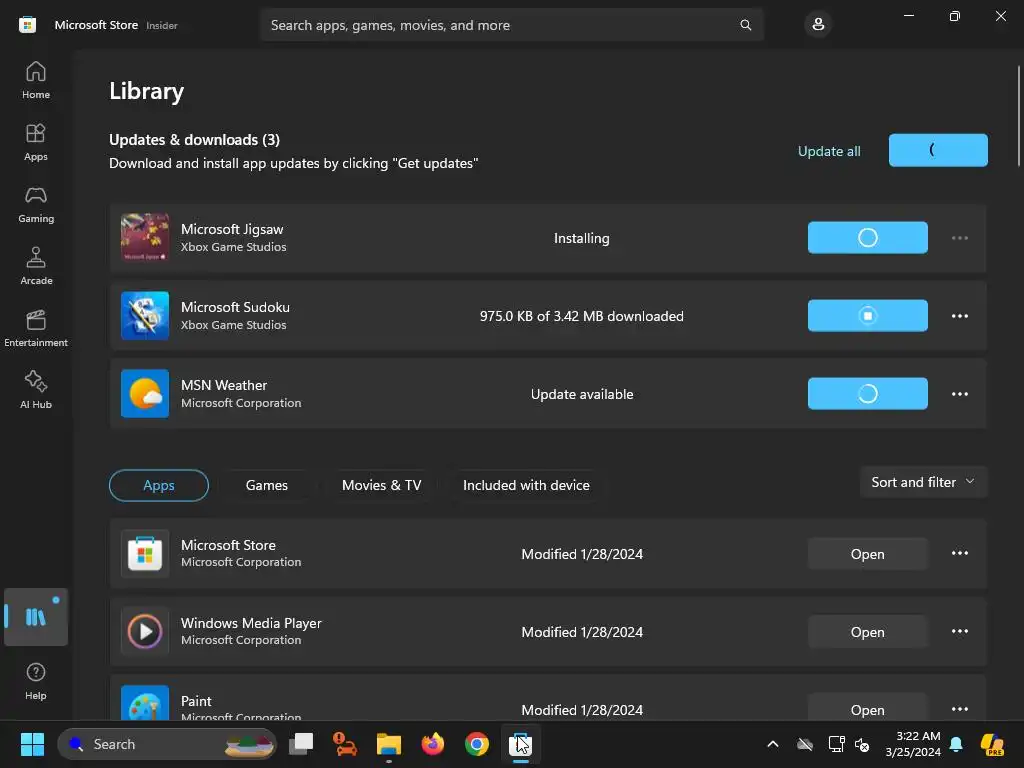Open more options for Microsoft Store row
Viewport: 1024px width, 768px height.
coord(959,553)
